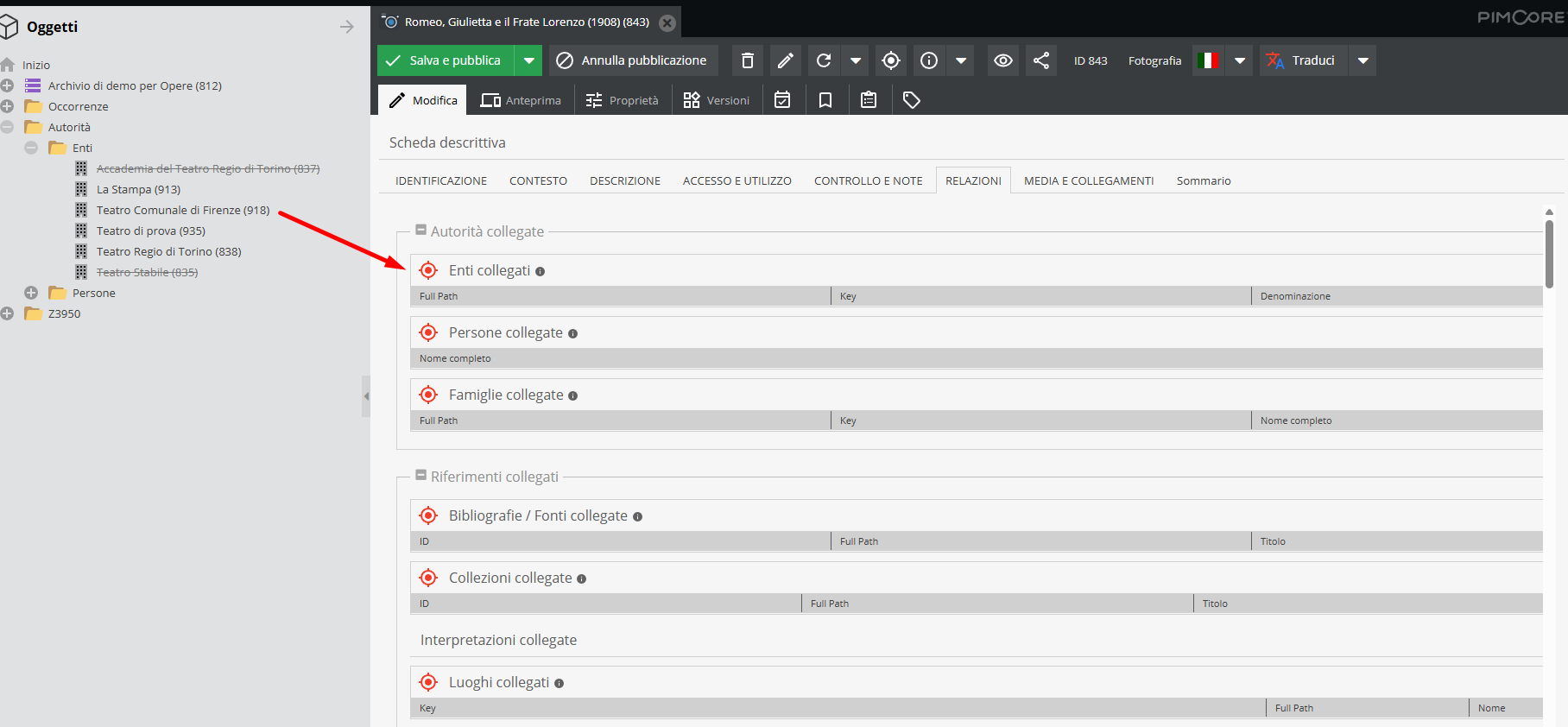Click the info circle icon in toolbar
This screenshot has width=1568, height=727.
(929, 60)
